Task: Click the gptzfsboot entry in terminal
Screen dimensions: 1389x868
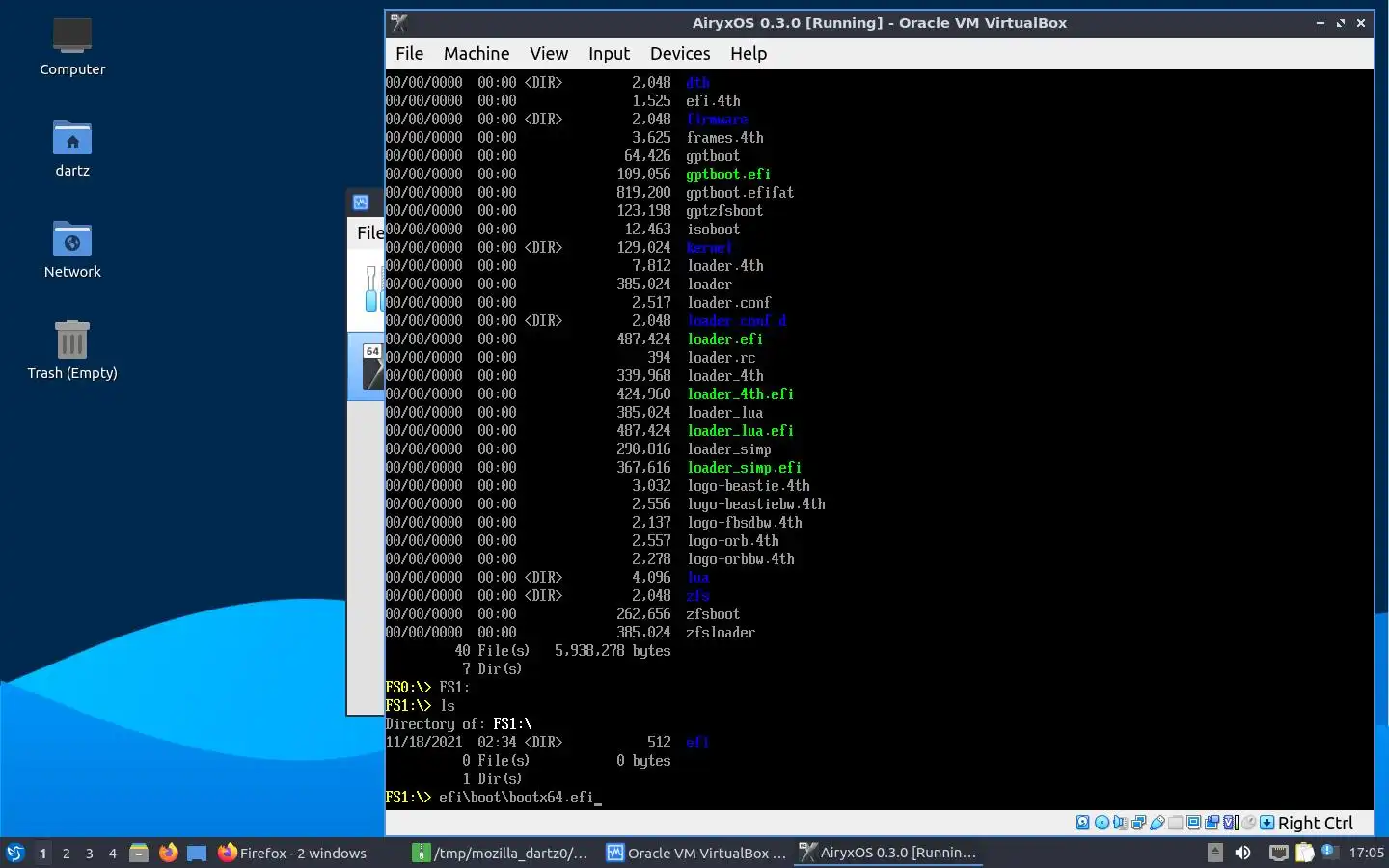Action: coord(724,211)
